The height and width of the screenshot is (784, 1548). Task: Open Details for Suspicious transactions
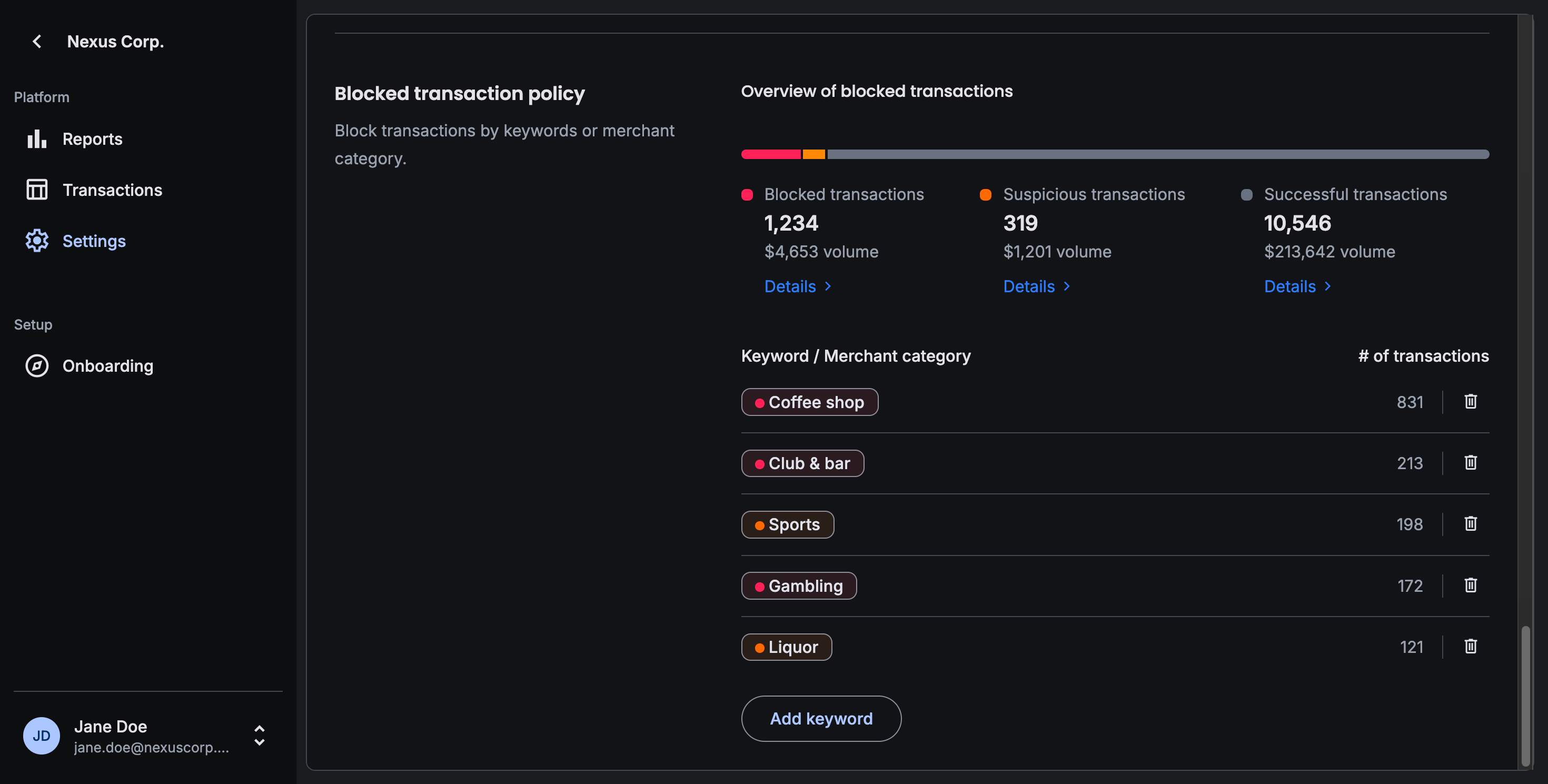pos(1035,286)
